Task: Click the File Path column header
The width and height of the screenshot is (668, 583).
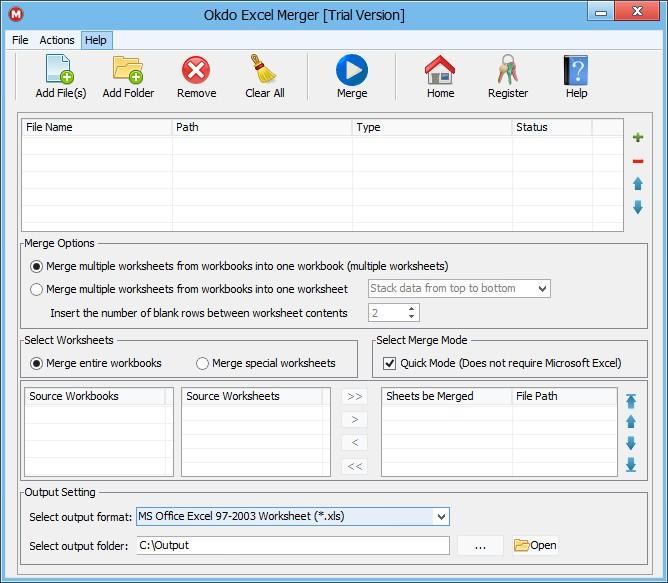Action: 564,396
